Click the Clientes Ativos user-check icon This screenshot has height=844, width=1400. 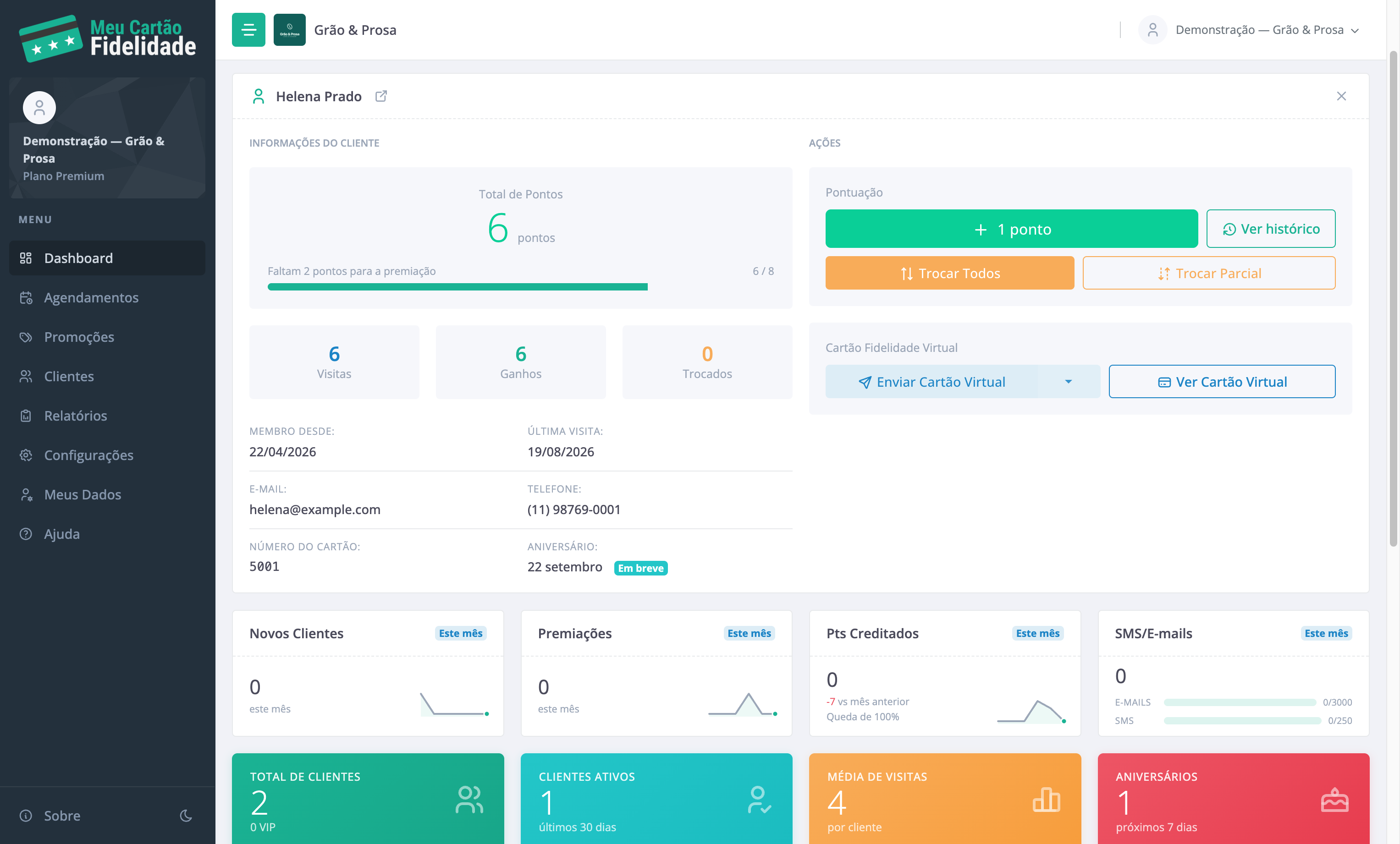pyautogui.click(x=759, y=800)
